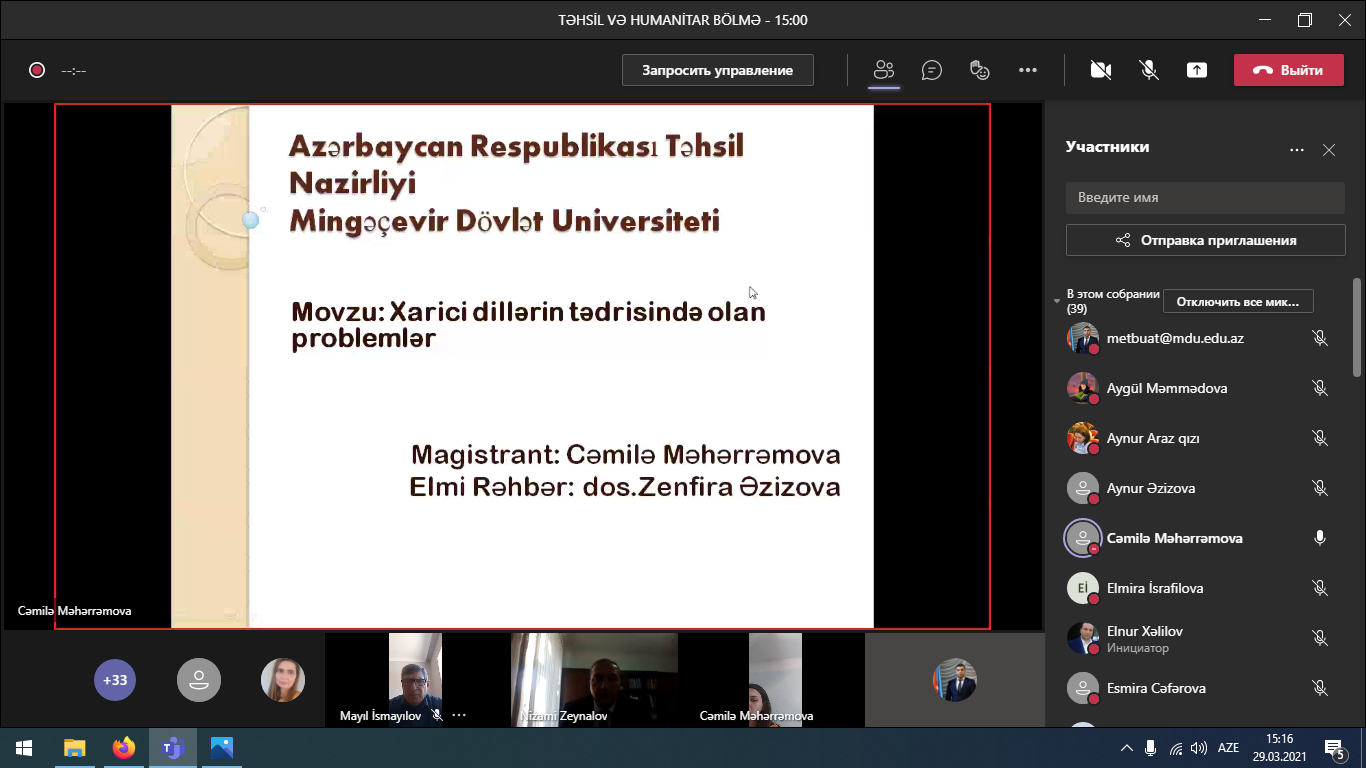1366x768 pixels.
Task: Click the raise hand reactions icon
Action: point(980,70)
